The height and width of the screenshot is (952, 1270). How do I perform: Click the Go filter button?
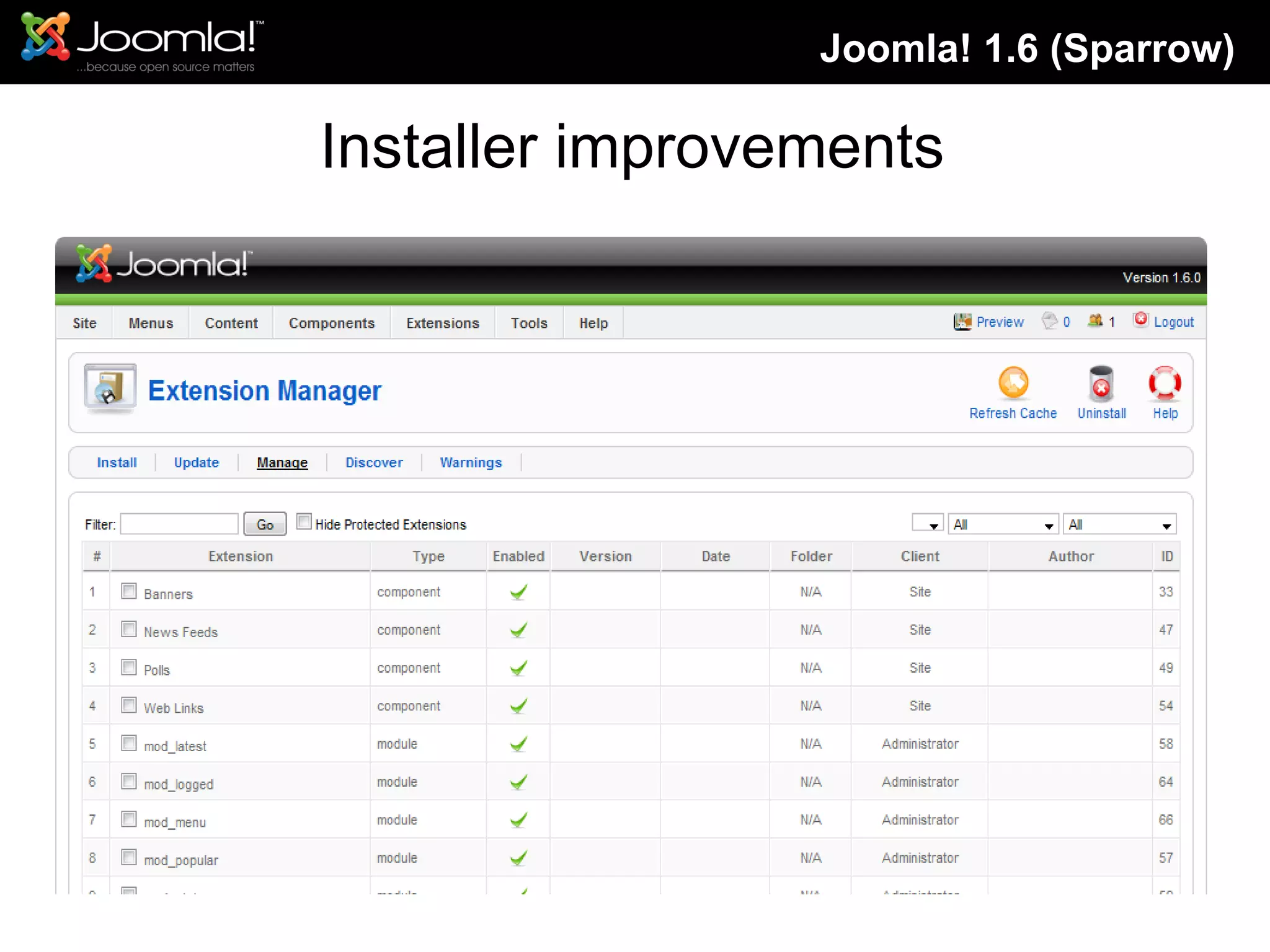click(265, 524)
